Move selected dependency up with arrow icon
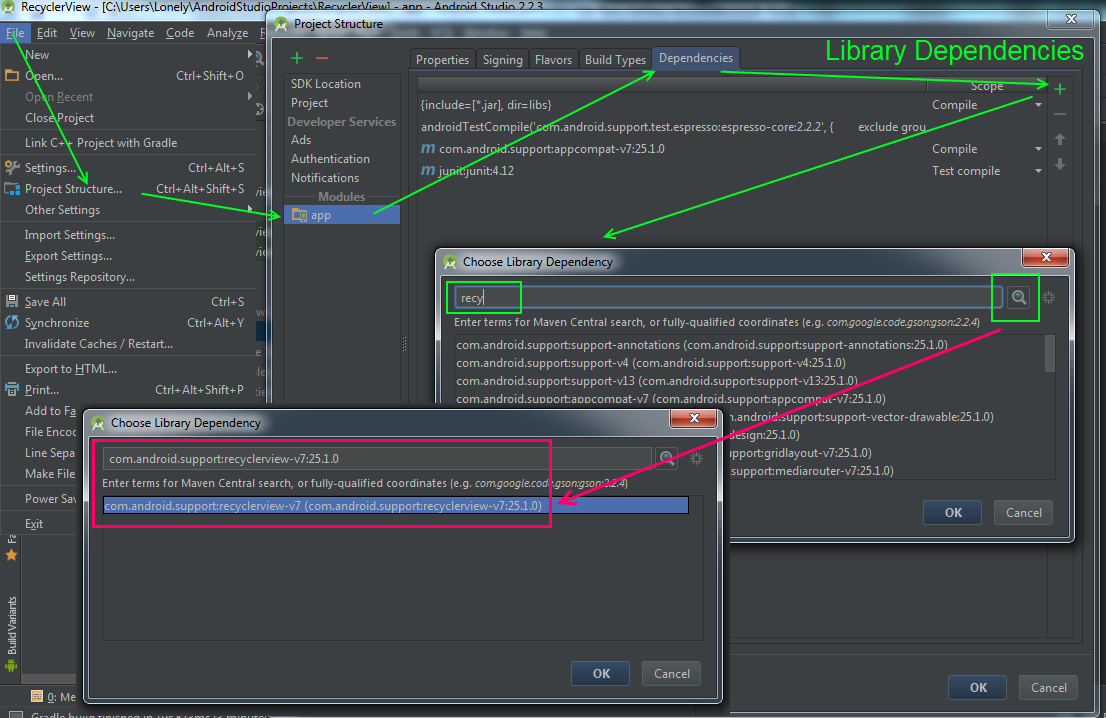Viewport: 1106px width, 718px height. [x=1059, y=139]
